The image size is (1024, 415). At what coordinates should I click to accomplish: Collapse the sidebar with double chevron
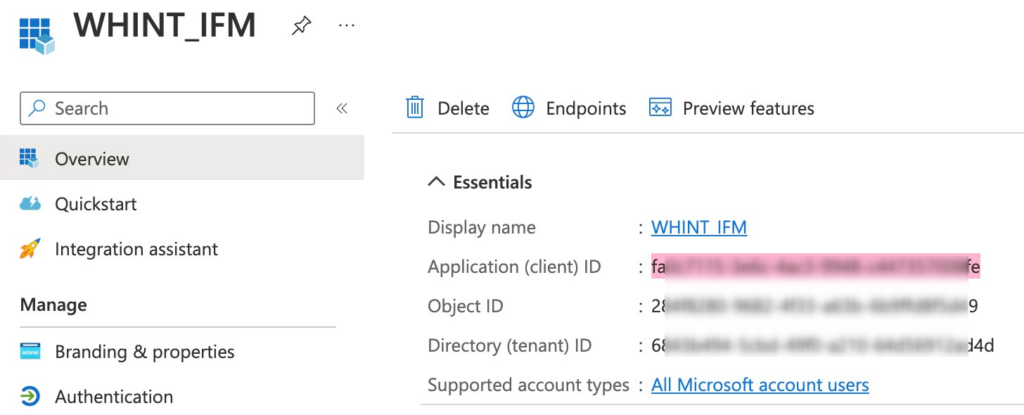point(341,108)
